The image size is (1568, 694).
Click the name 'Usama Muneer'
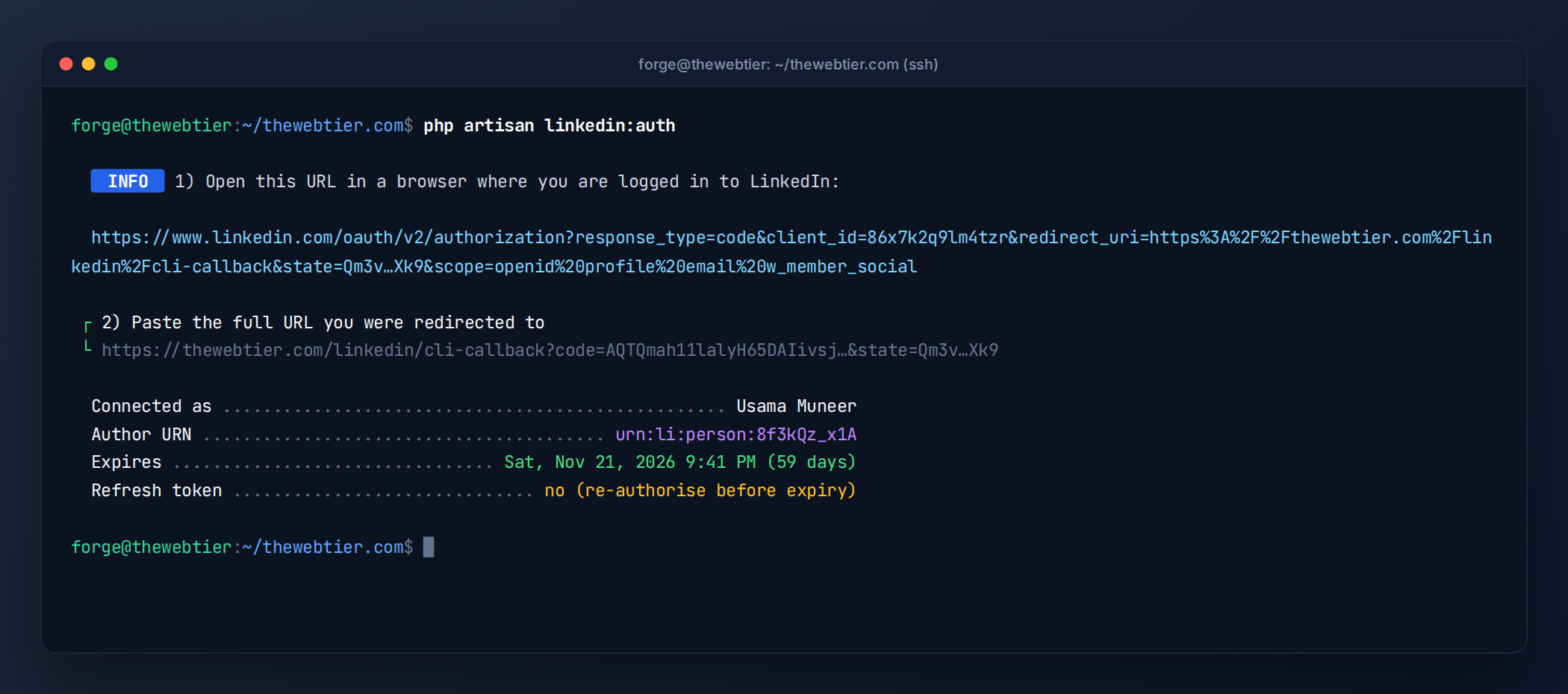point(796,406)
